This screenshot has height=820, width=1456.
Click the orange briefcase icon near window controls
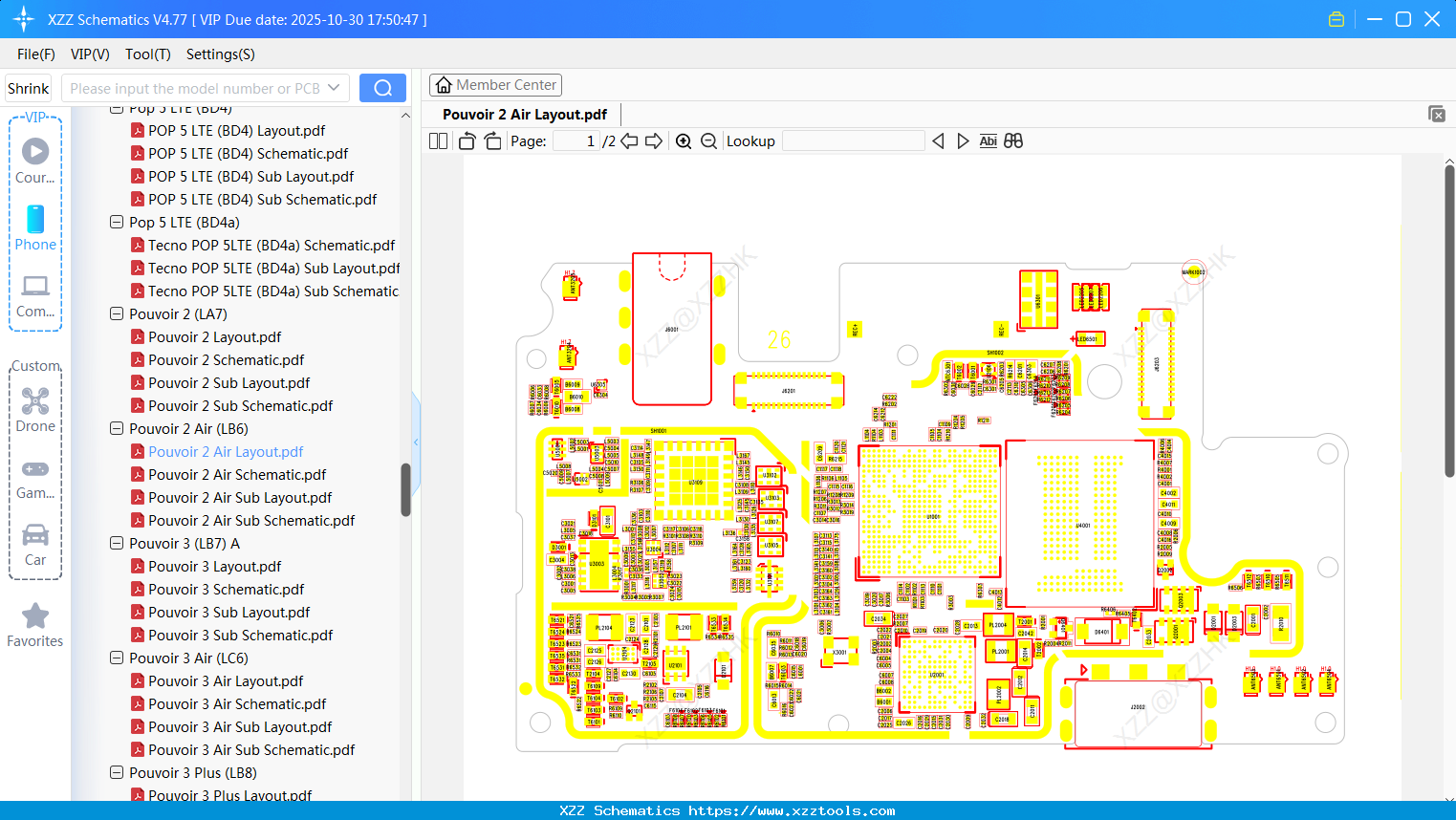coord(1336,18)
